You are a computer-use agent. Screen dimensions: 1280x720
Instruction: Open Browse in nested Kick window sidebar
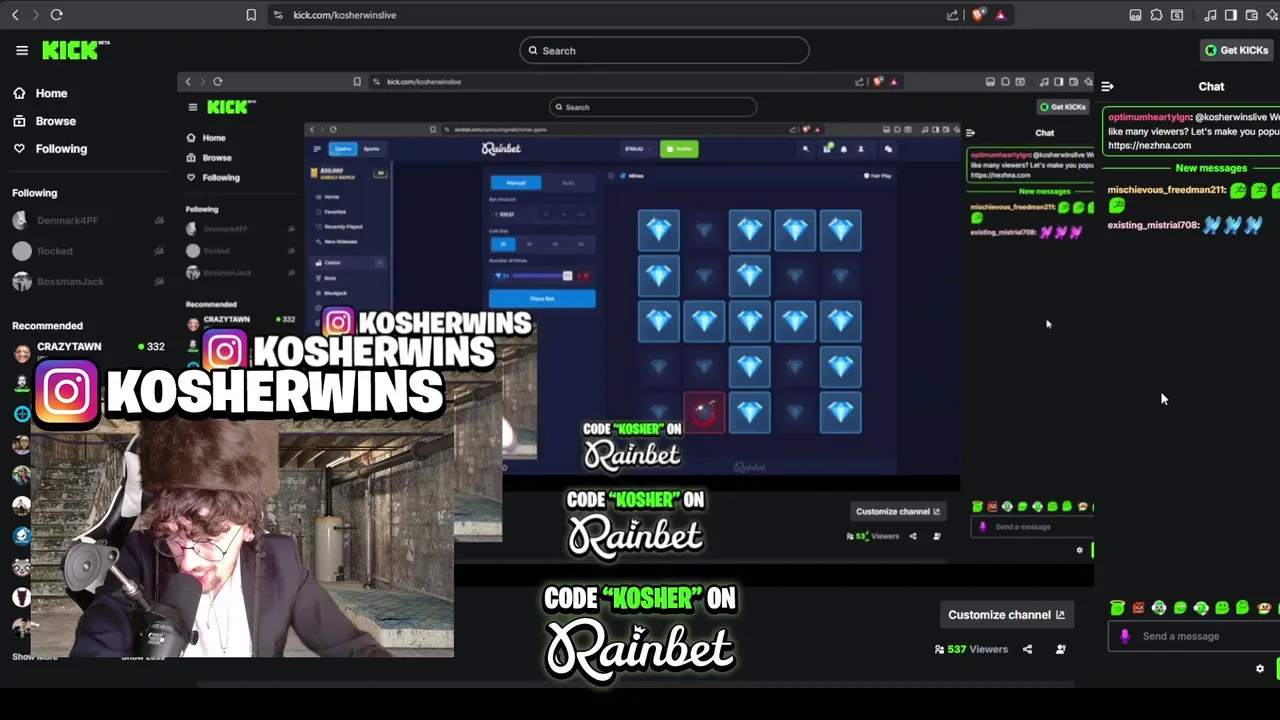pos(210,158)
